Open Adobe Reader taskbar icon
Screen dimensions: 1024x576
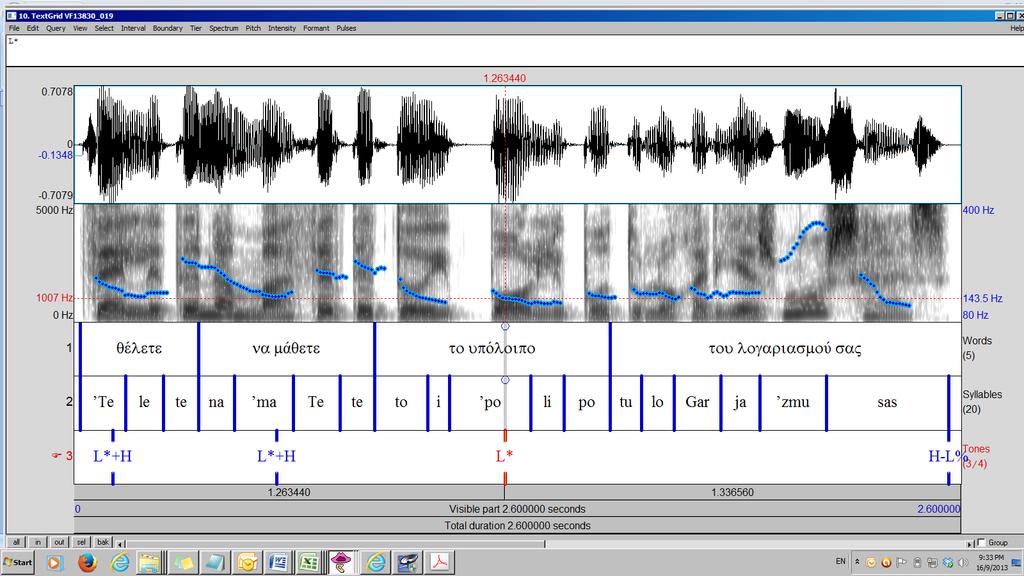[x=440, y=562]
